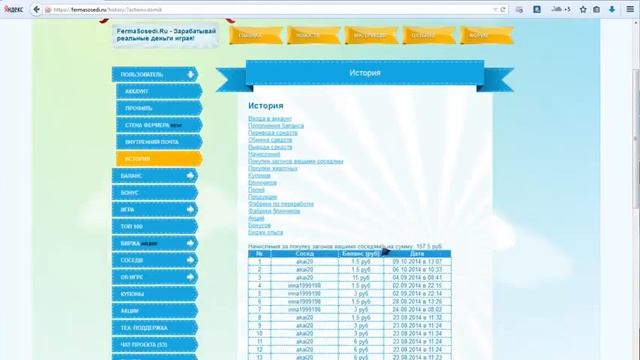This screenshot has height=360, width=640.
Task: Select the orange ИСТОРИЯ sidebar item
Action: point(159,159)
